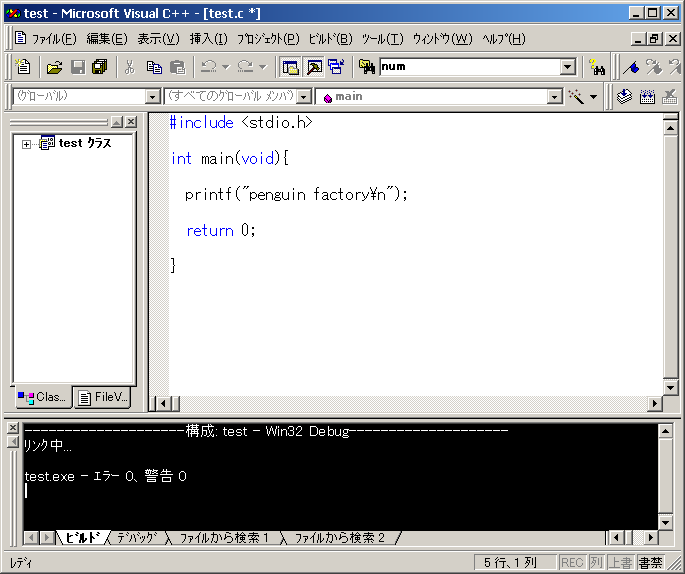Open the ヘルプ(H) menu

[x=504, y=39]
